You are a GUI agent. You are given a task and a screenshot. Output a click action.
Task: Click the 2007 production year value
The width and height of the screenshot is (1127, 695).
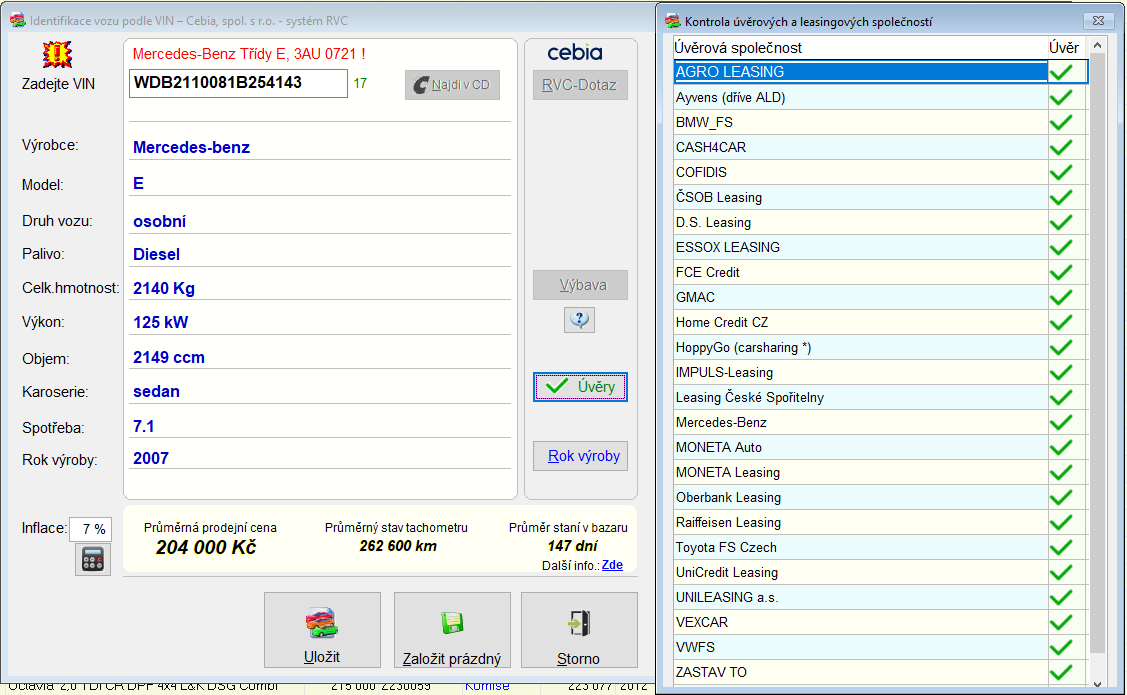151,459
